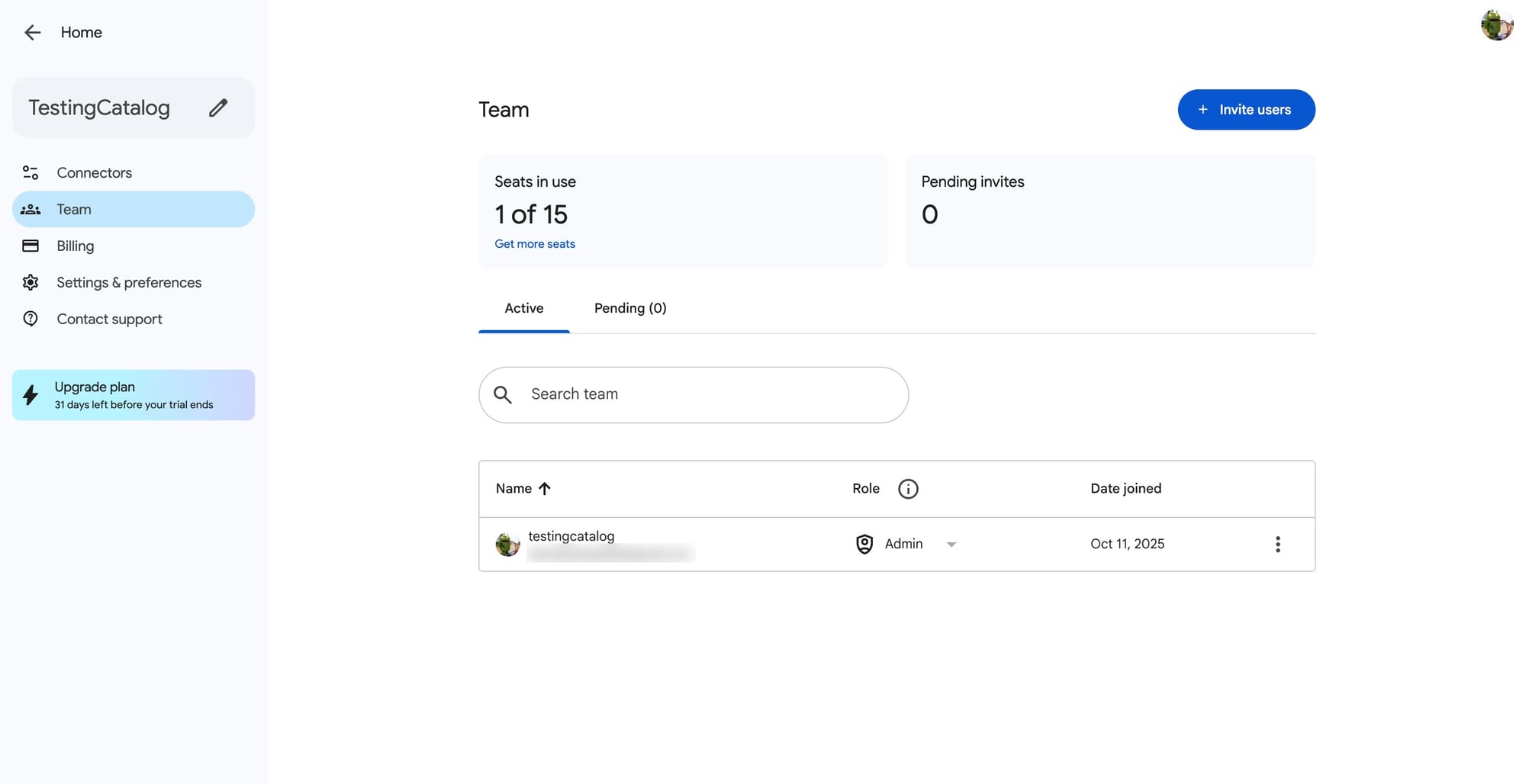Click the Settings gear icon
Viewport: 1526px width, 784px height.
(x=31, y=282)
